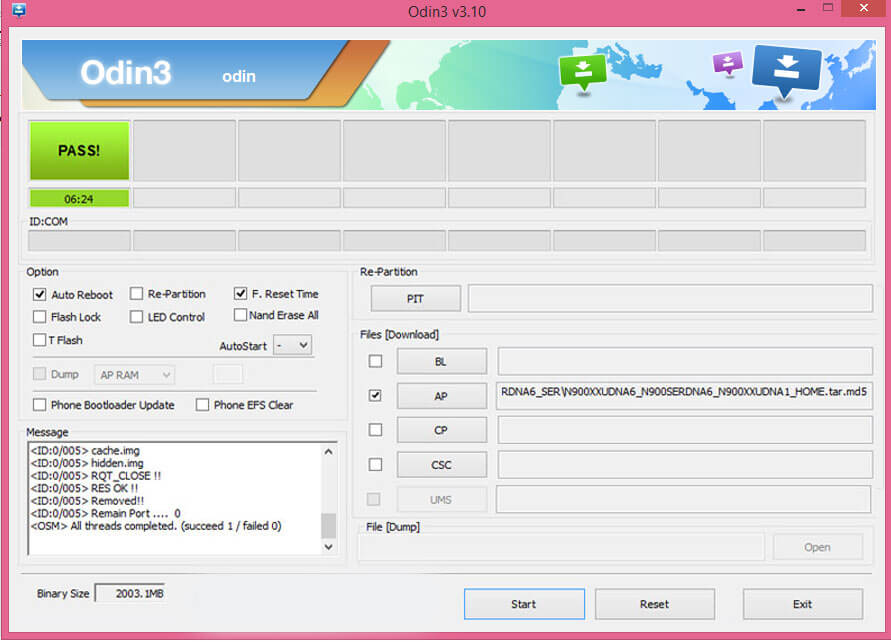Enable the T Flash checkbox
The height and width of the screenshot is (642, 891).
[39, 340]
